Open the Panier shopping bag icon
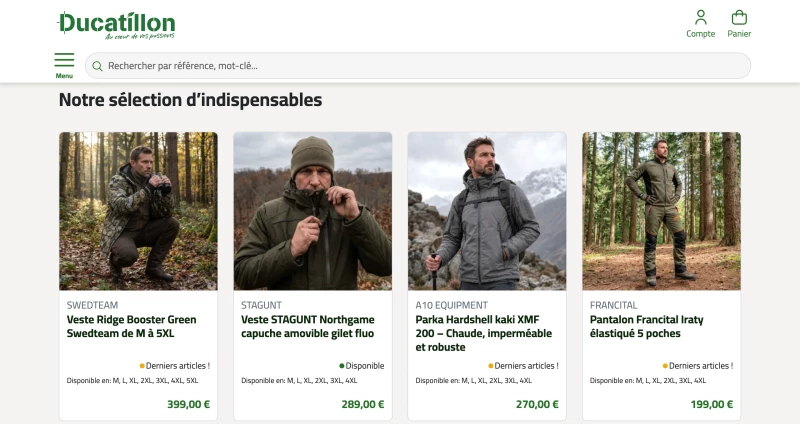800x424 pixels. [x=739, y=24]
